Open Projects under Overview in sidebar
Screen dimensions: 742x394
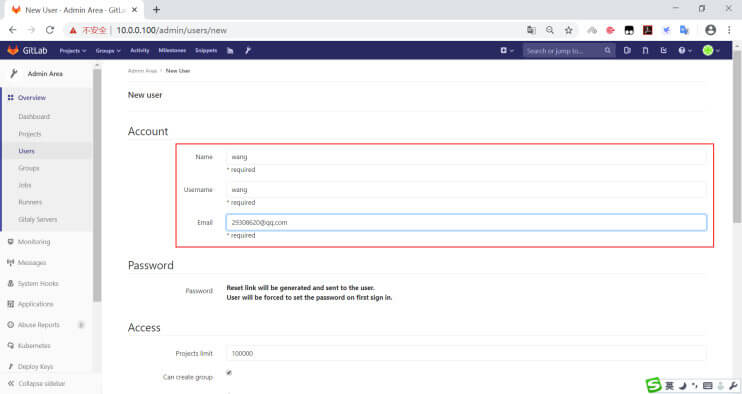30,134
